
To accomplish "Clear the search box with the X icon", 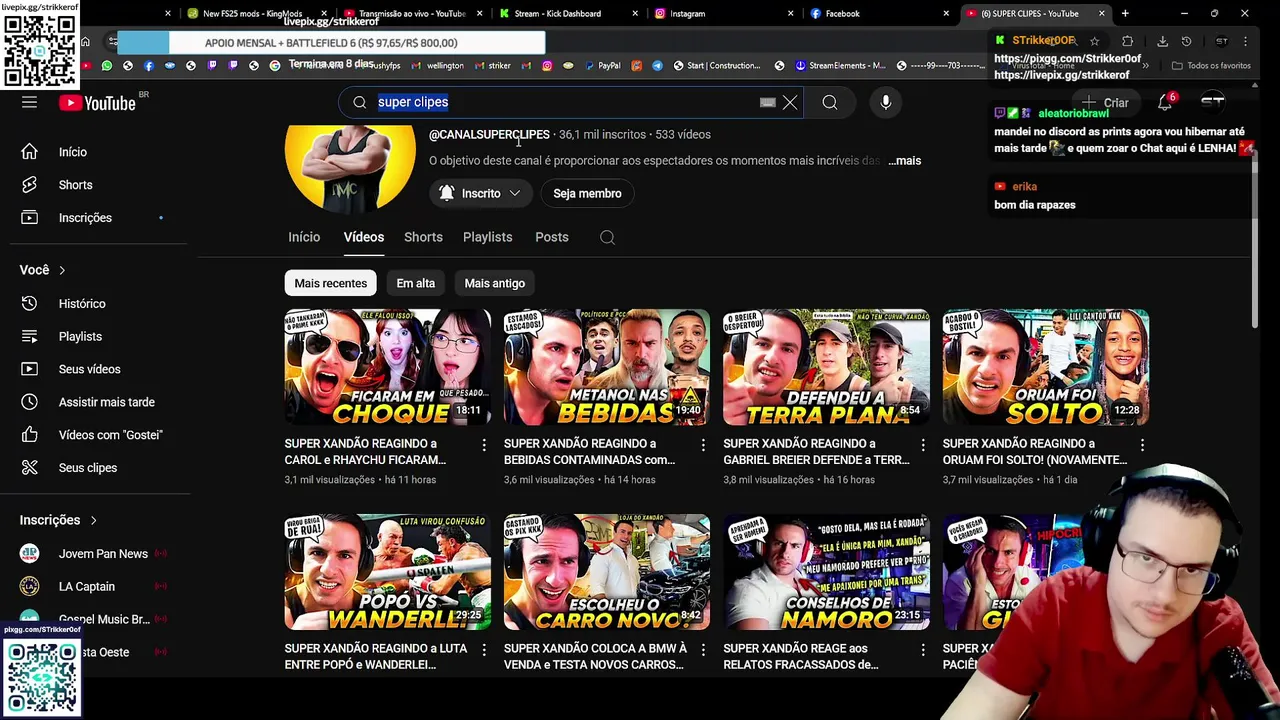I will pyautogui.click(x=790, y=102).
